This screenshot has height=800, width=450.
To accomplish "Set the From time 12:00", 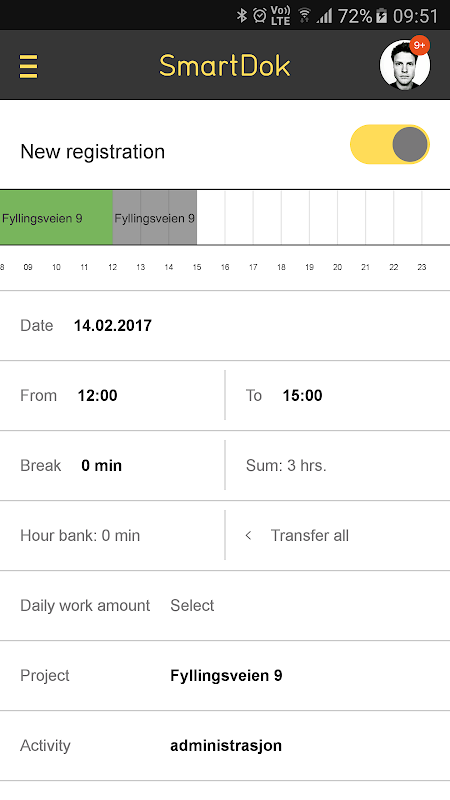I will pos(112,395).
